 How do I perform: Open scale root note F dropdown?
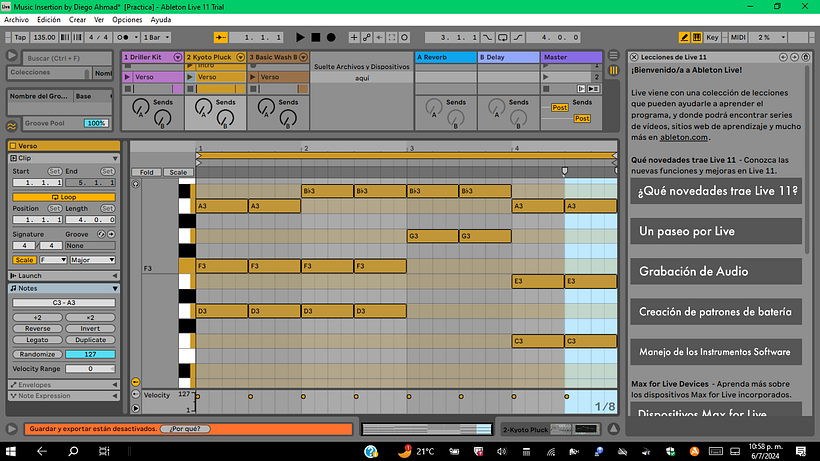pyautogui.click(x=53, y=260)
